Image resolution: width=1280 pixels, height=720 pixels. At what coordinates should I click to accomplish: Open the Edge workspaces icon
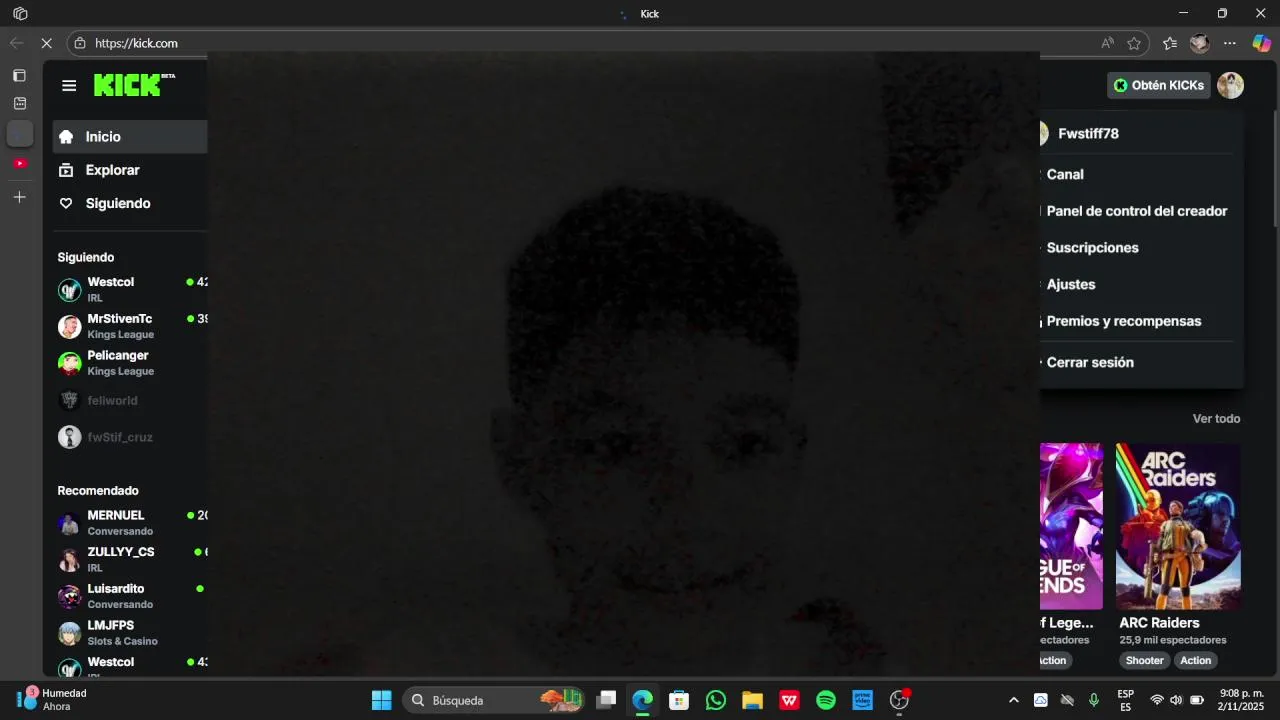(20, 14)
